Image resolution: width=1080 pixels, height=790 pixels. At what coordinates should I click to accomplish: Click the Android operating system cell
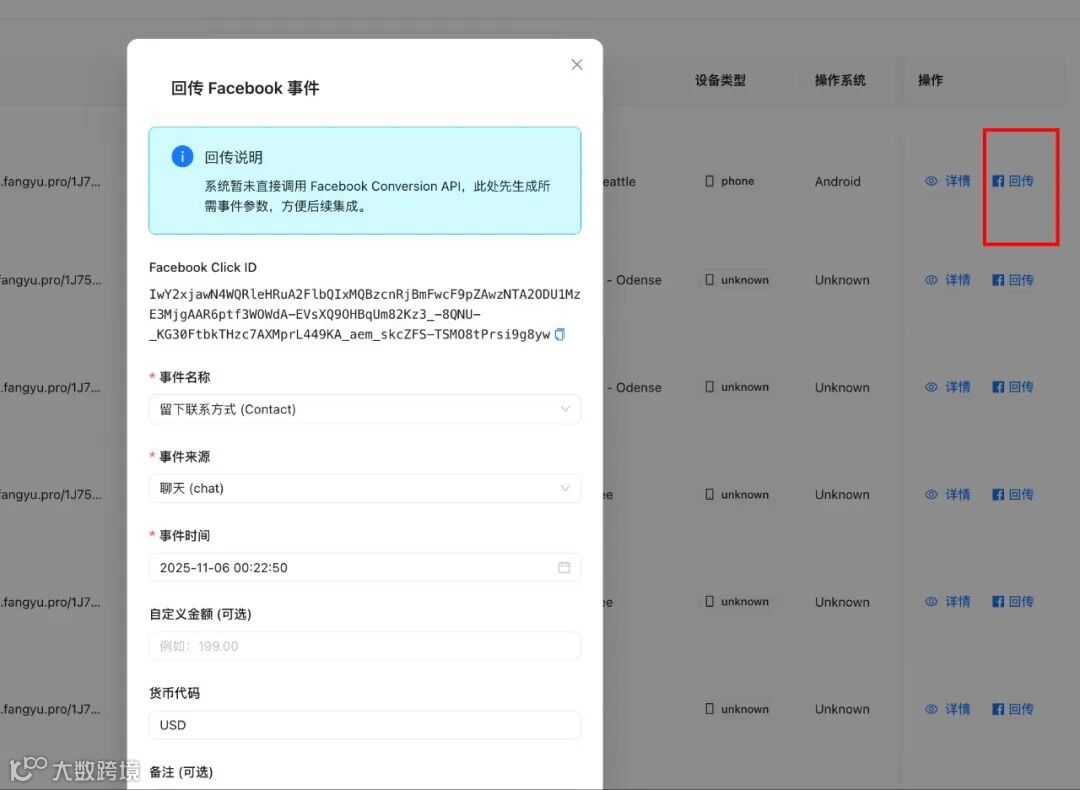pos(838,182)
